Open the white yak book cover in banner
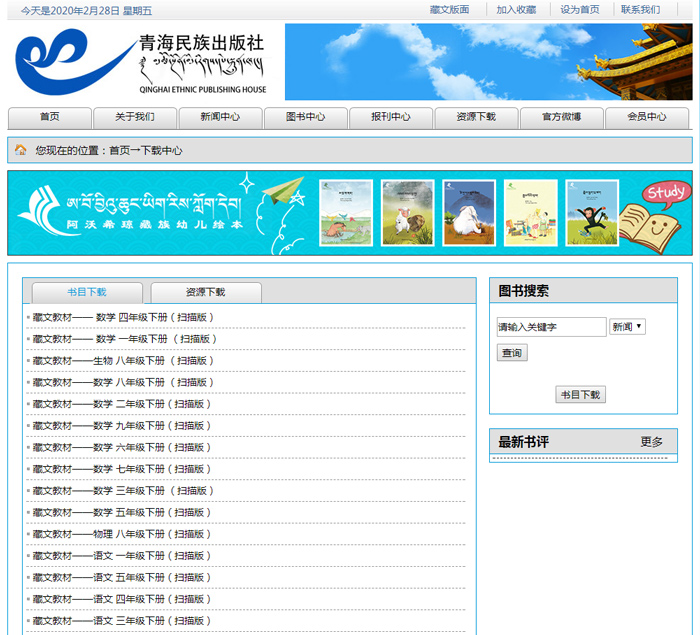 (x=469, y=212)
